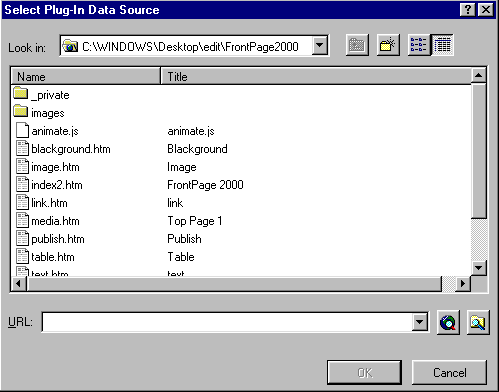
Task: Select file name table.htm
Action: tap(53, 257)
